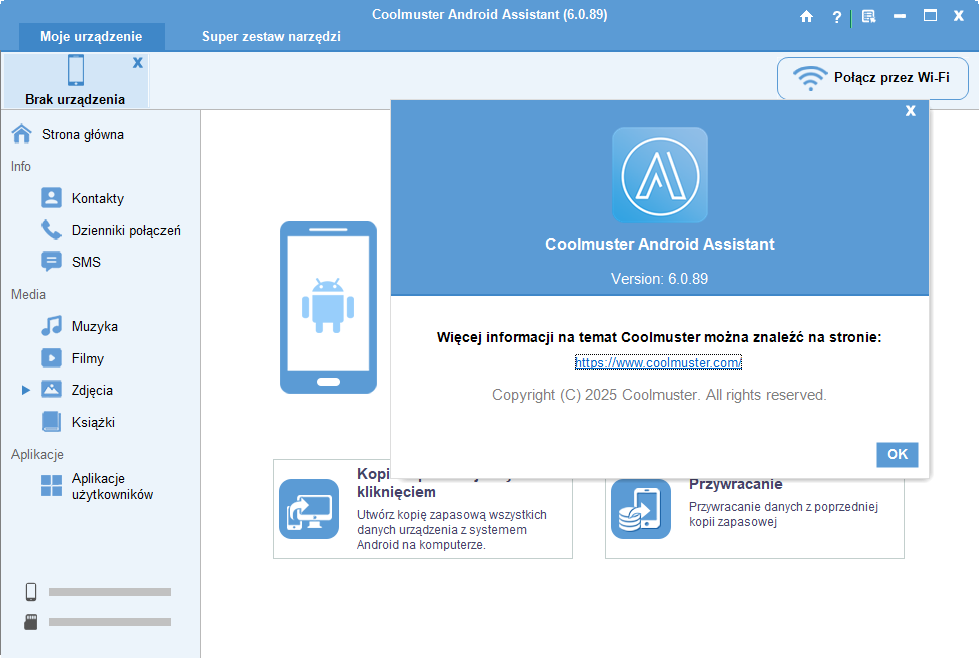Image resolution: width=979 pixels, height=659 pixels.
Task: Click the Media section label
Action: click(28, 294)
